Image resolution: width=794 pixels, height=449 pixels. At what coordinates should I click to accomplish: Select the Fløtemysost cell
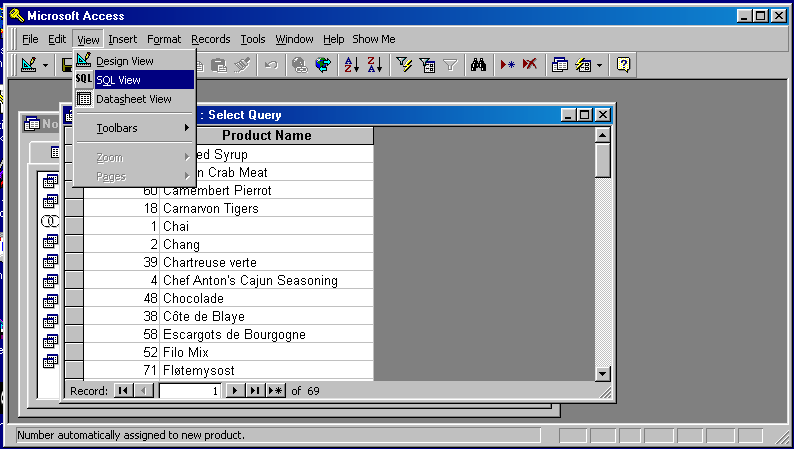point(267,371)
